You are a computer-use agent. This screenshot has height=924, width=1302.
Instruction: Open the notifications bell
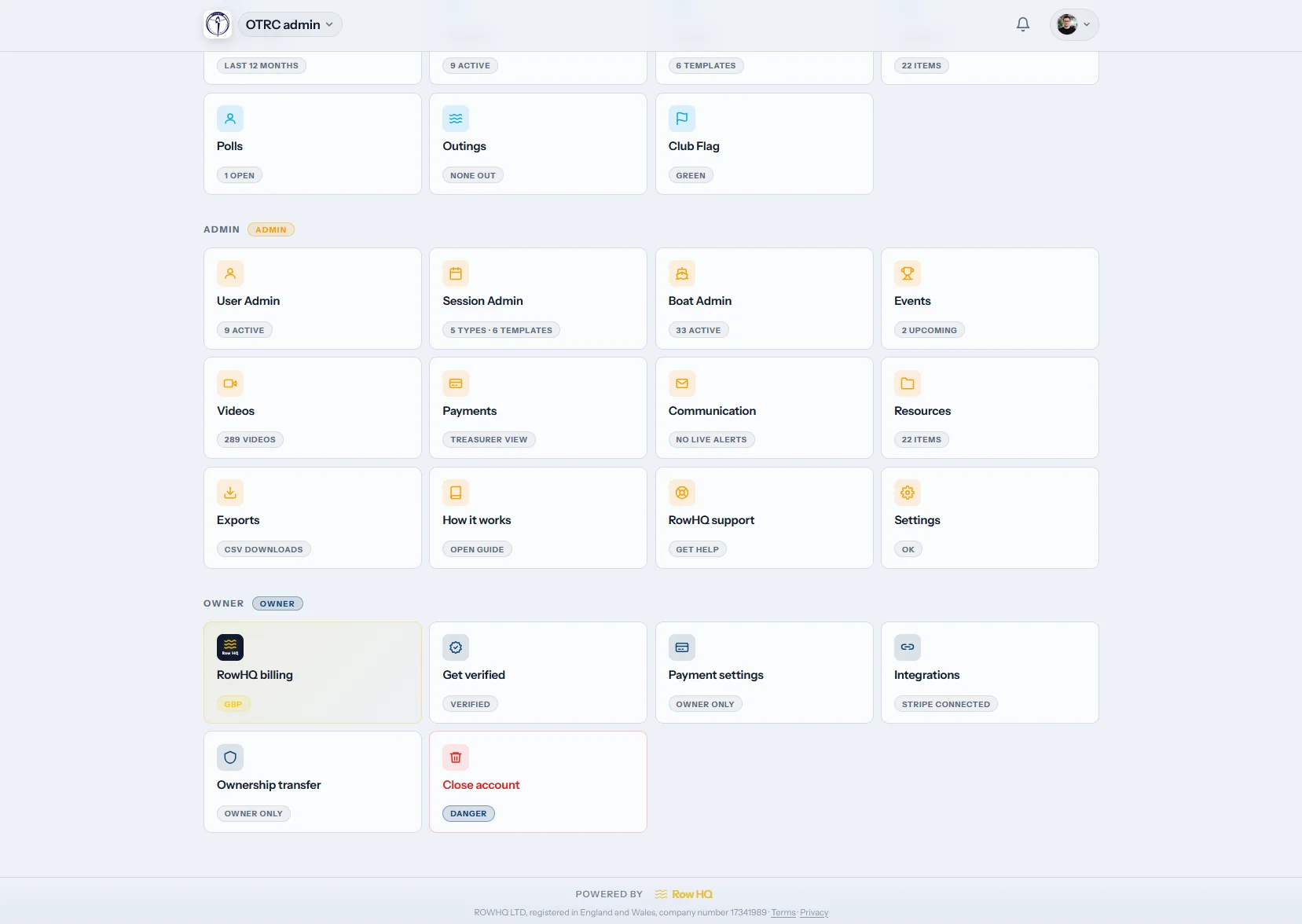point(1023,24)
